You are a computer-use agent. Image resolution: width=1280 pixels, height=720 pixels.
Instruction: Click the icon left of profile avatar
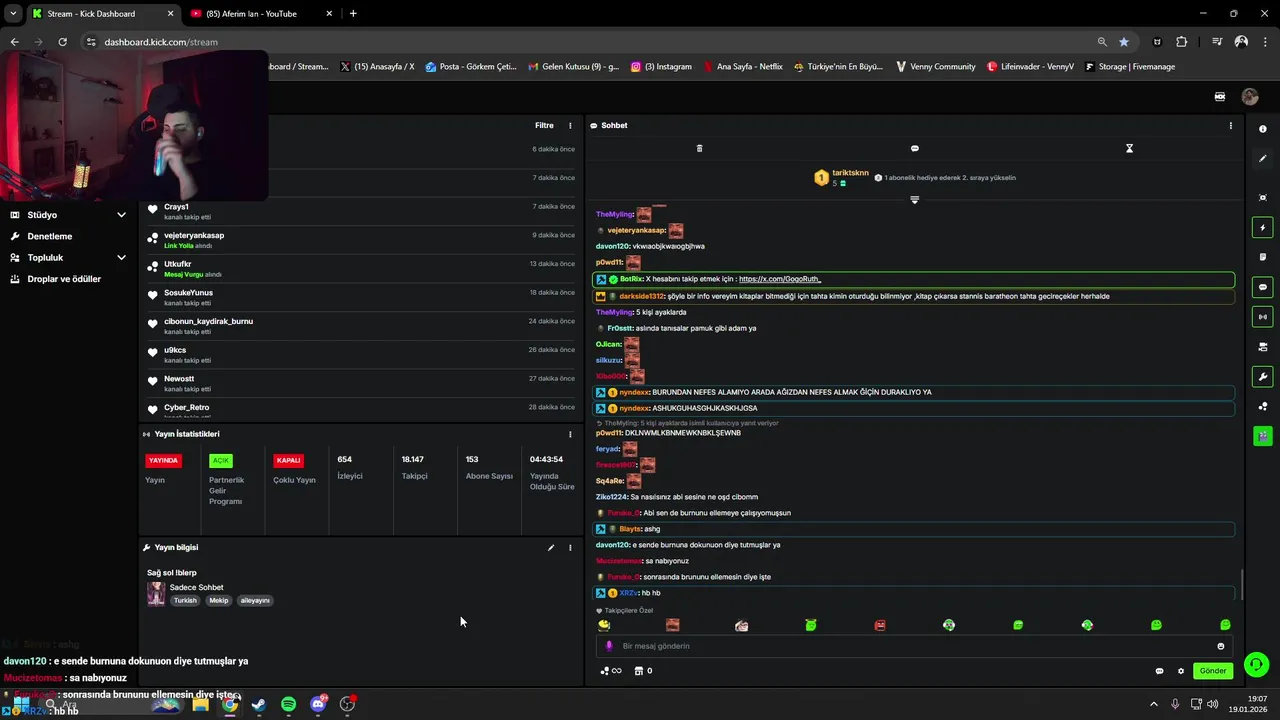point(1220,97)
